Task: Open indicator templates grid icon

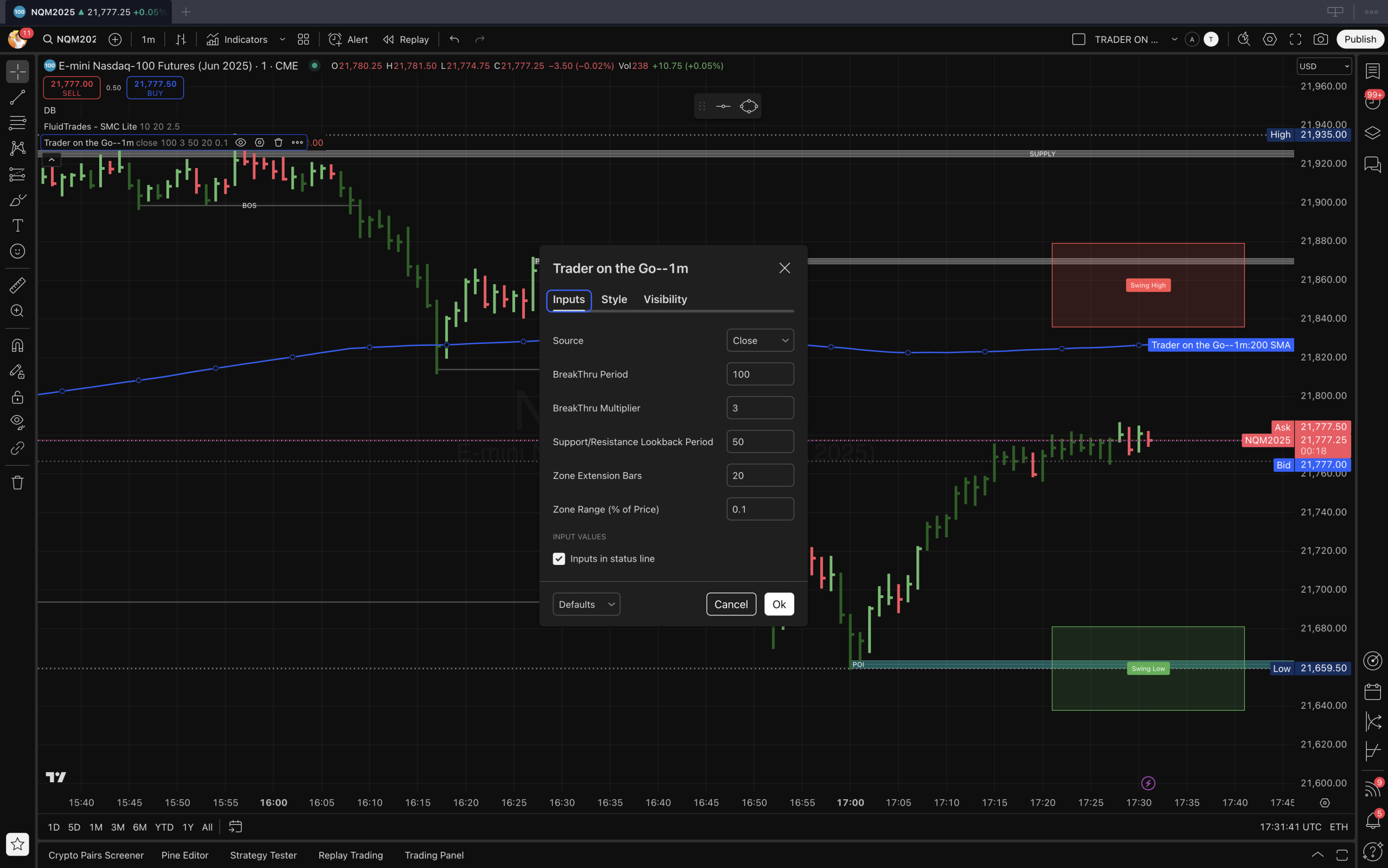Action: coord(303,39)
